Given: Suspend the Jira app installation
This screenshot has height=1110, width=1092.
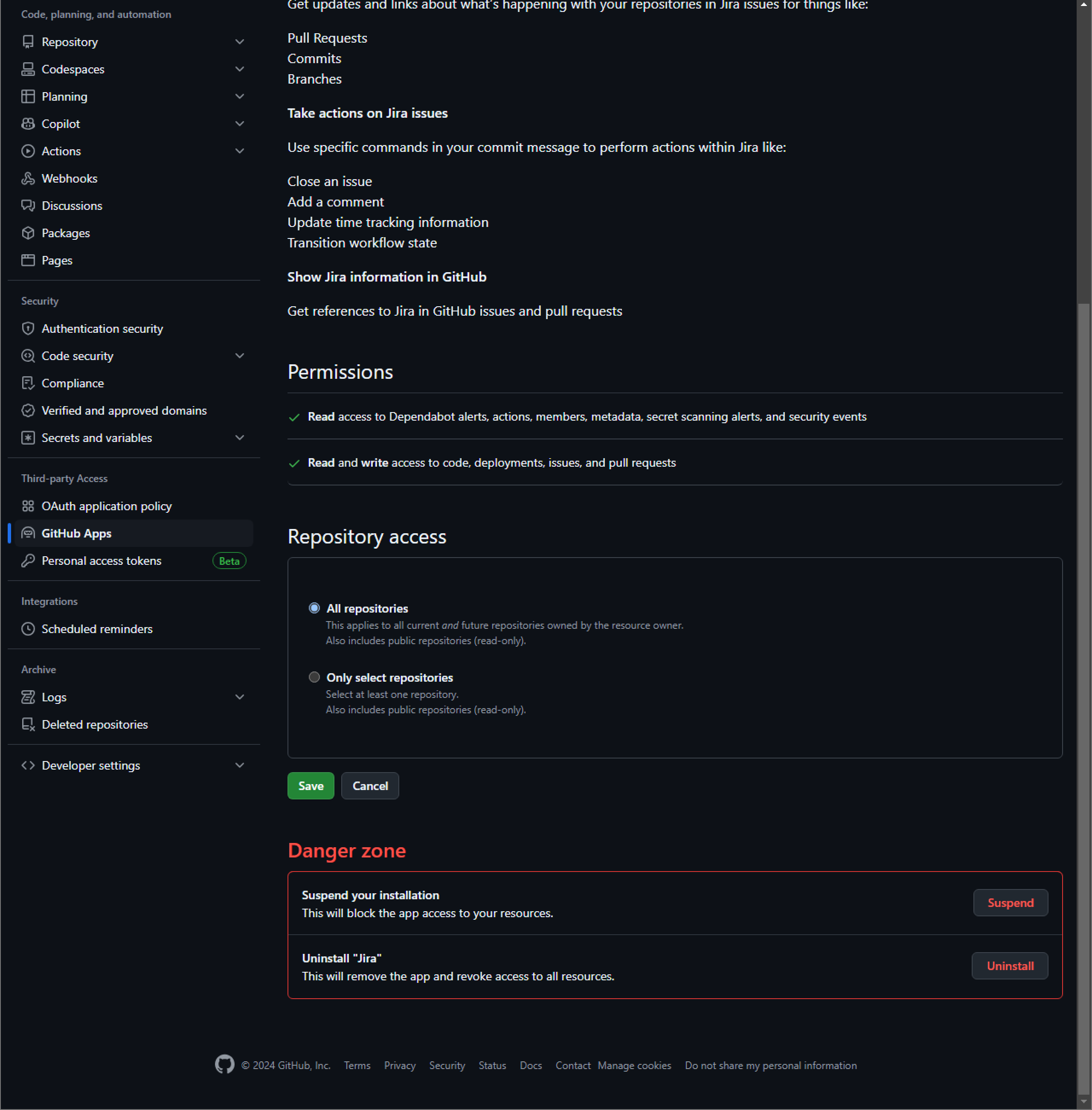Looking at the screenshot, I should (1010, 903).
